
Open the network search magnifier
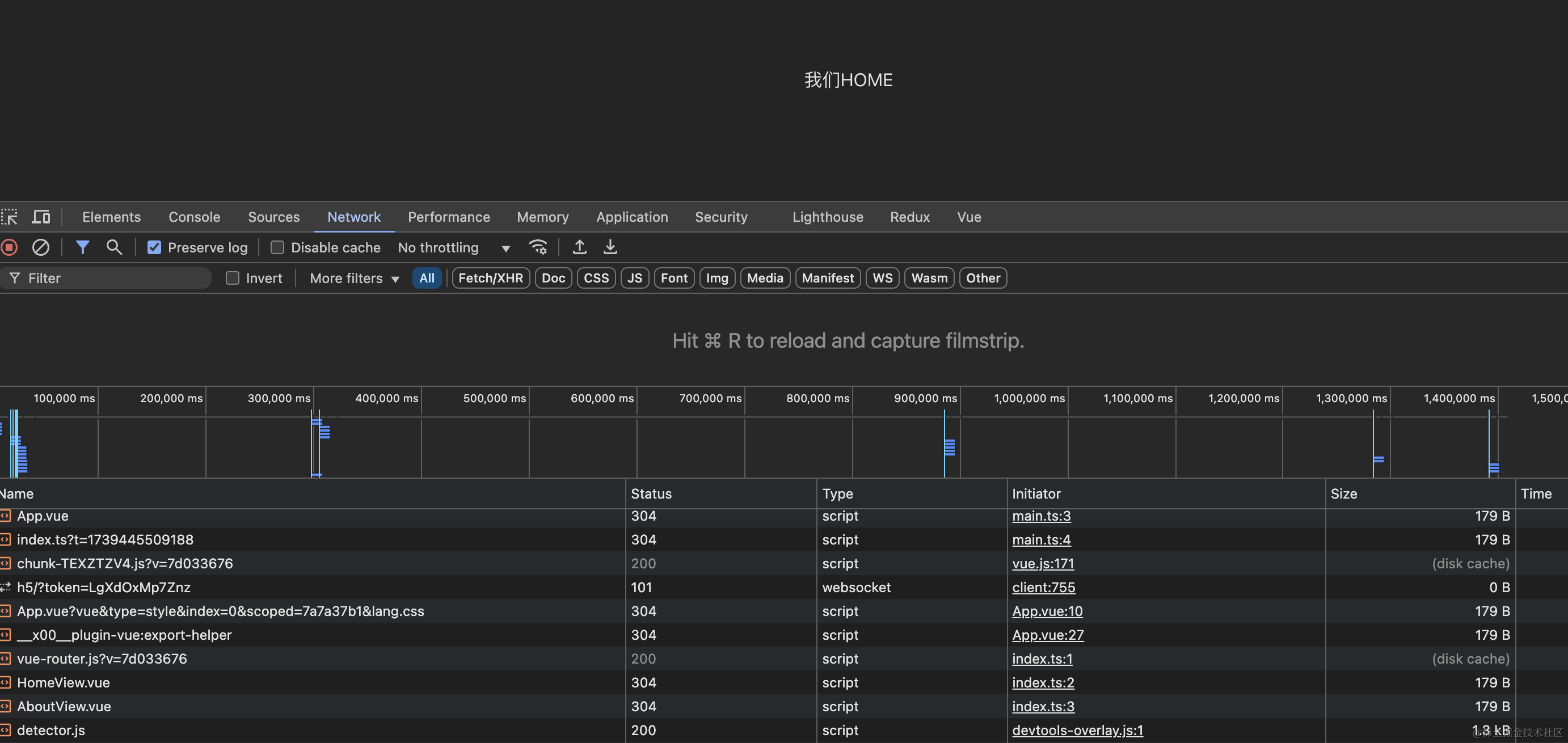click(x=114, y=247)
